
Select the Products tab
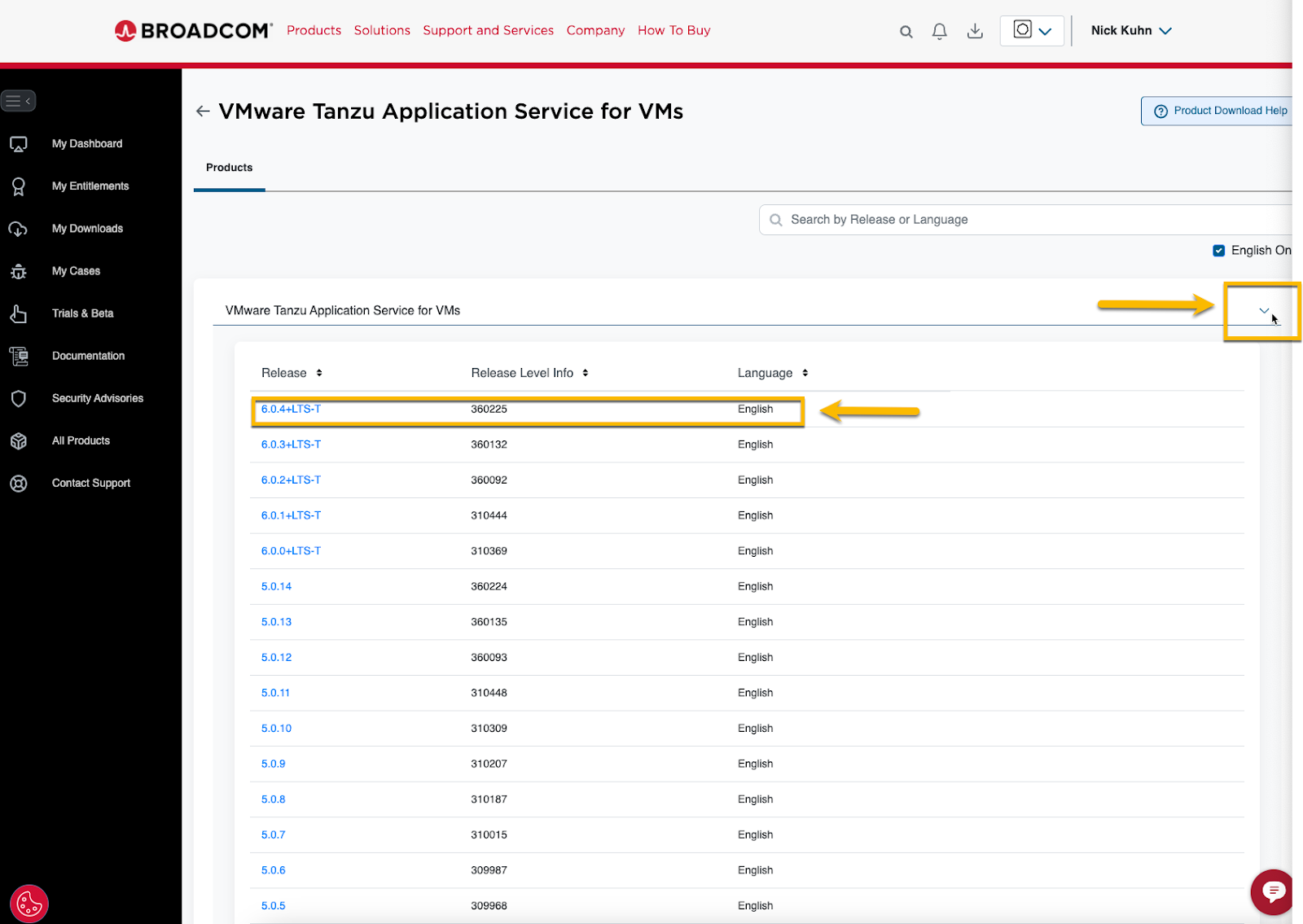coord(229,168)
